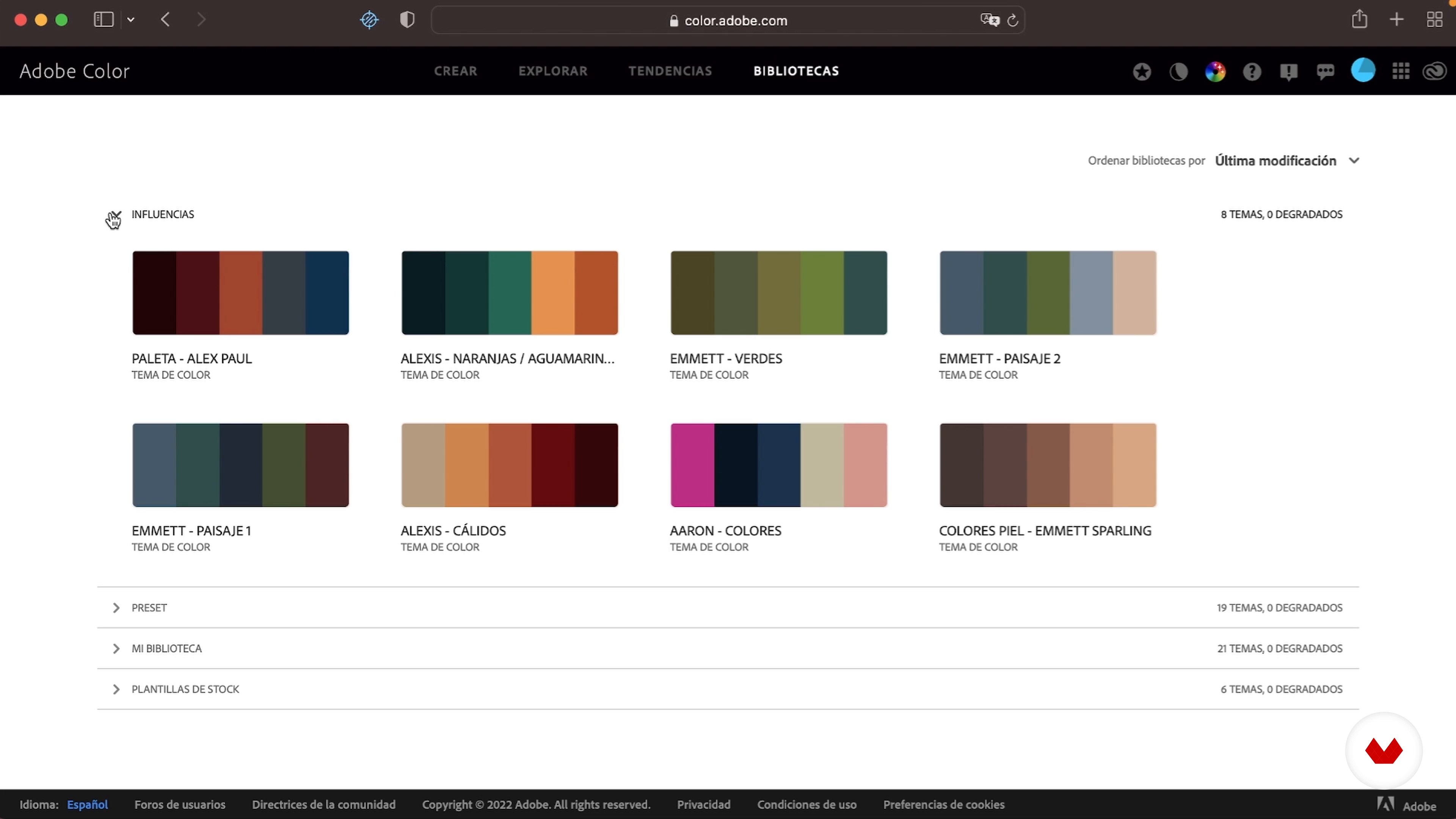Go forward to next page
Screen dimensions: 1456x819
pos(201,20)
